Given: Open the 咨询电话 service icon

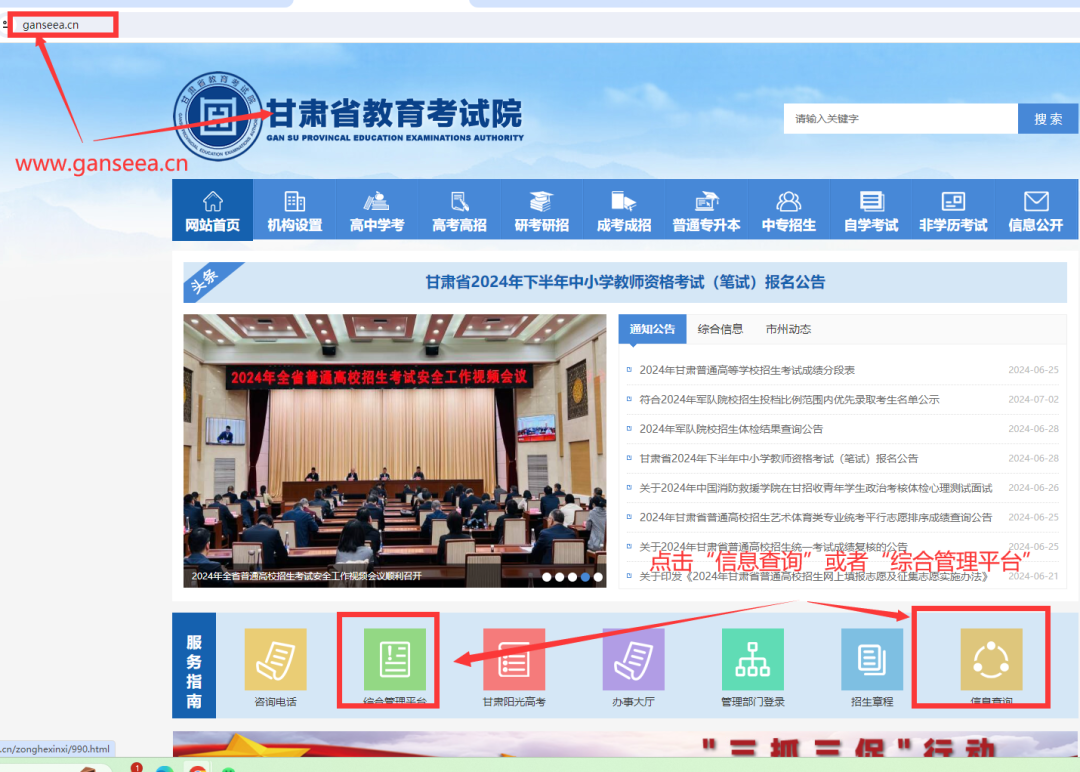Looking at the screenshot, I should [x=274, y=661].
